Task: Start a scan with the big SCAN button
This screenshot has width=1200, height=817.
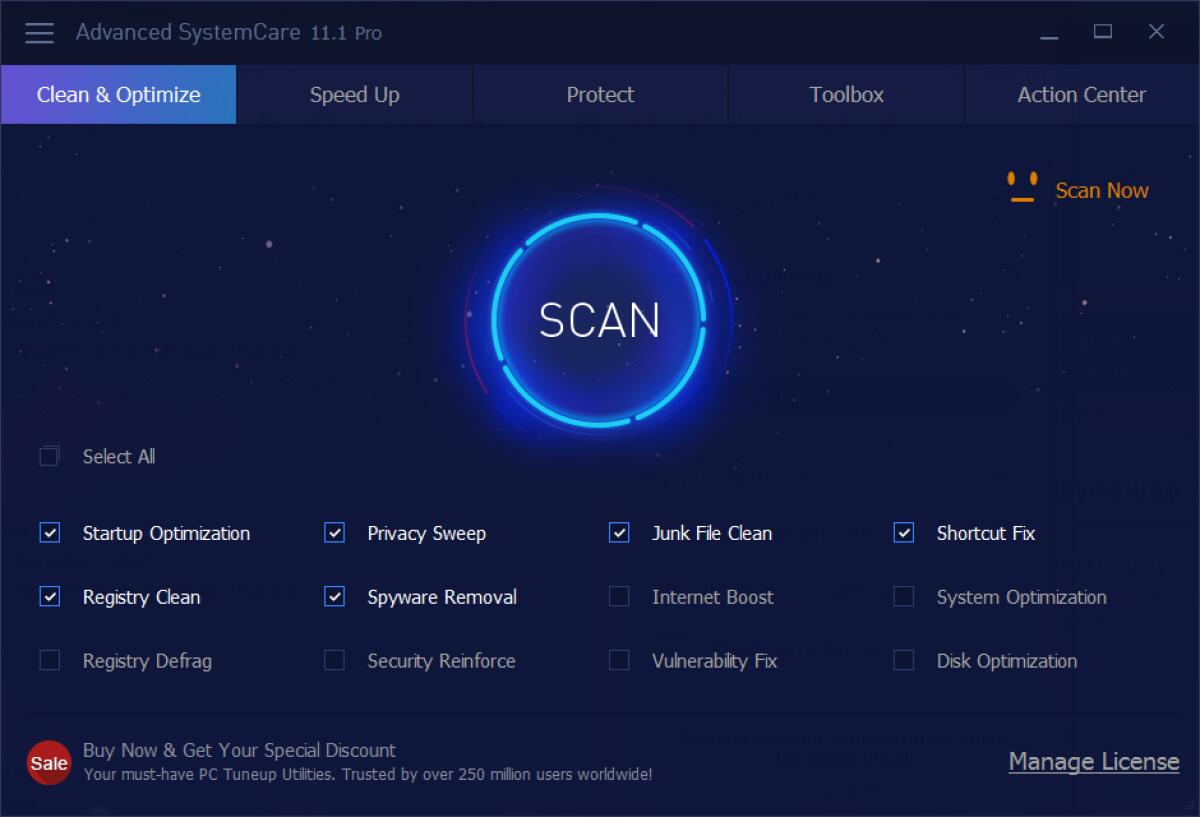Action: click(x=599, y=320)
